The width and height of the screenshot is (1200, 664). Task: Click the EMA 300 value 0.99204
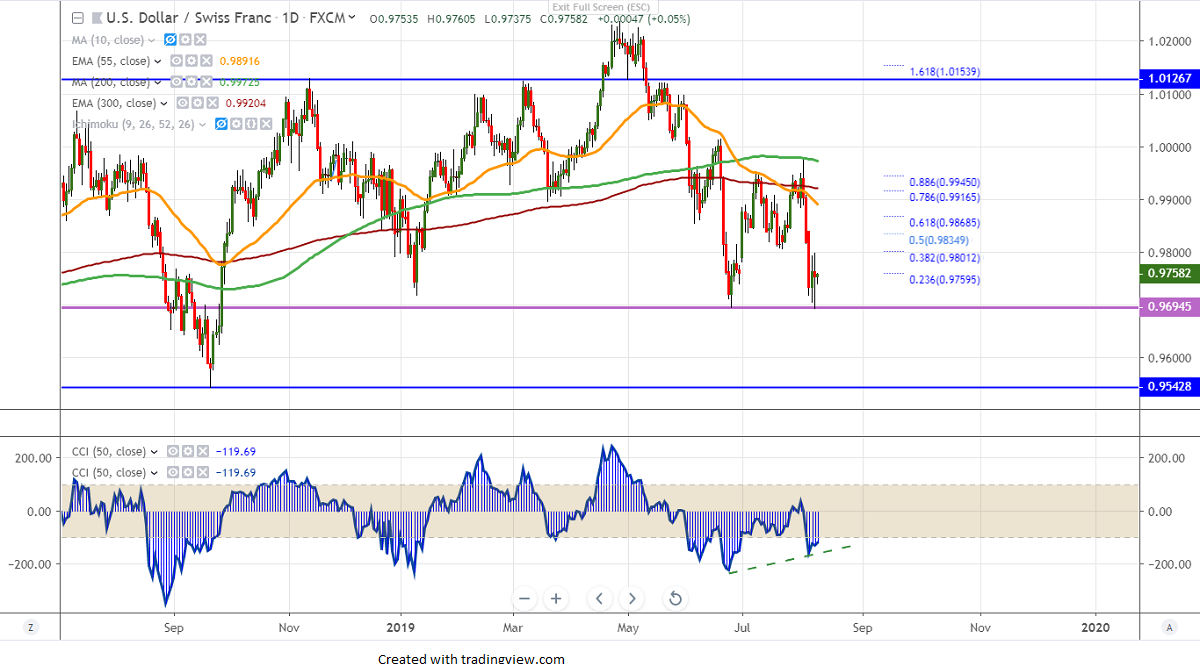[x=245, y=103]
